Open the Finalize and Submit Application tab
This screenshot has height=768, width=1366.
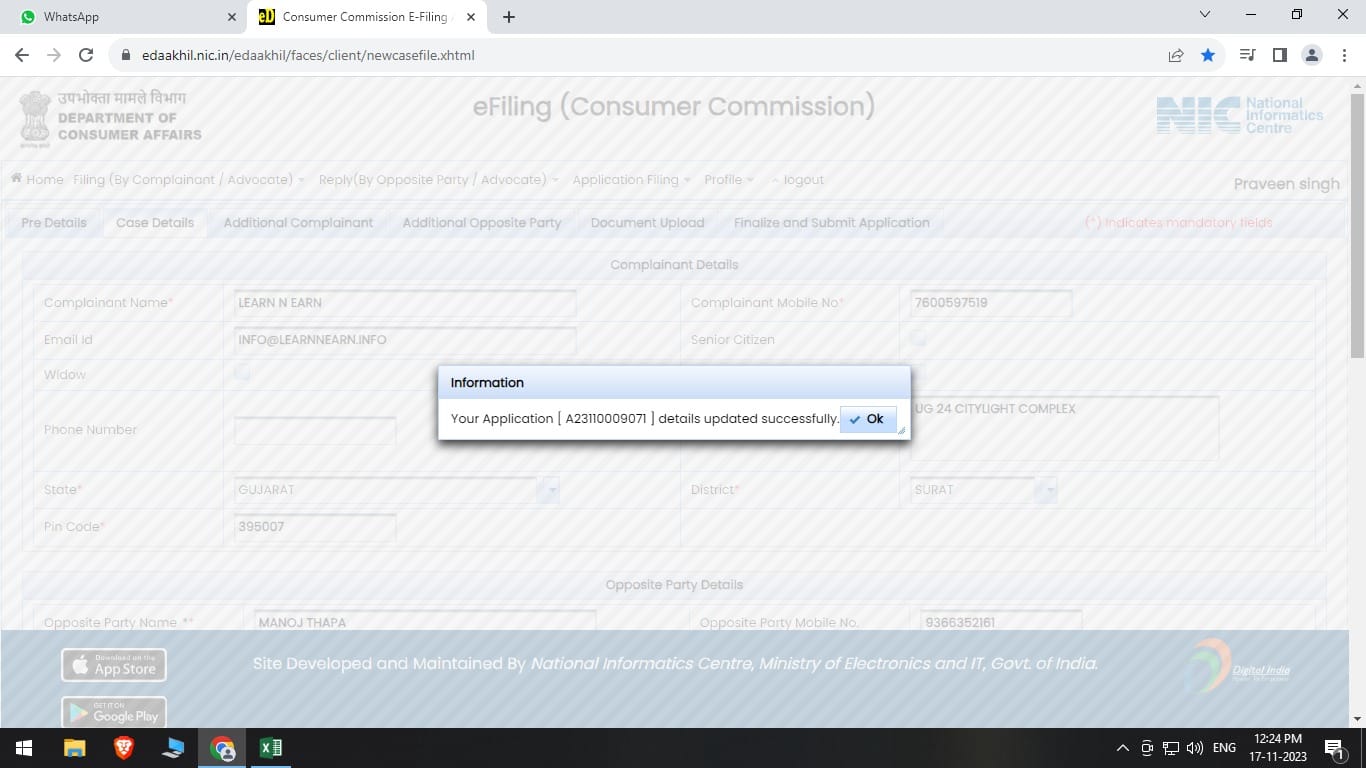coord(831,223)
